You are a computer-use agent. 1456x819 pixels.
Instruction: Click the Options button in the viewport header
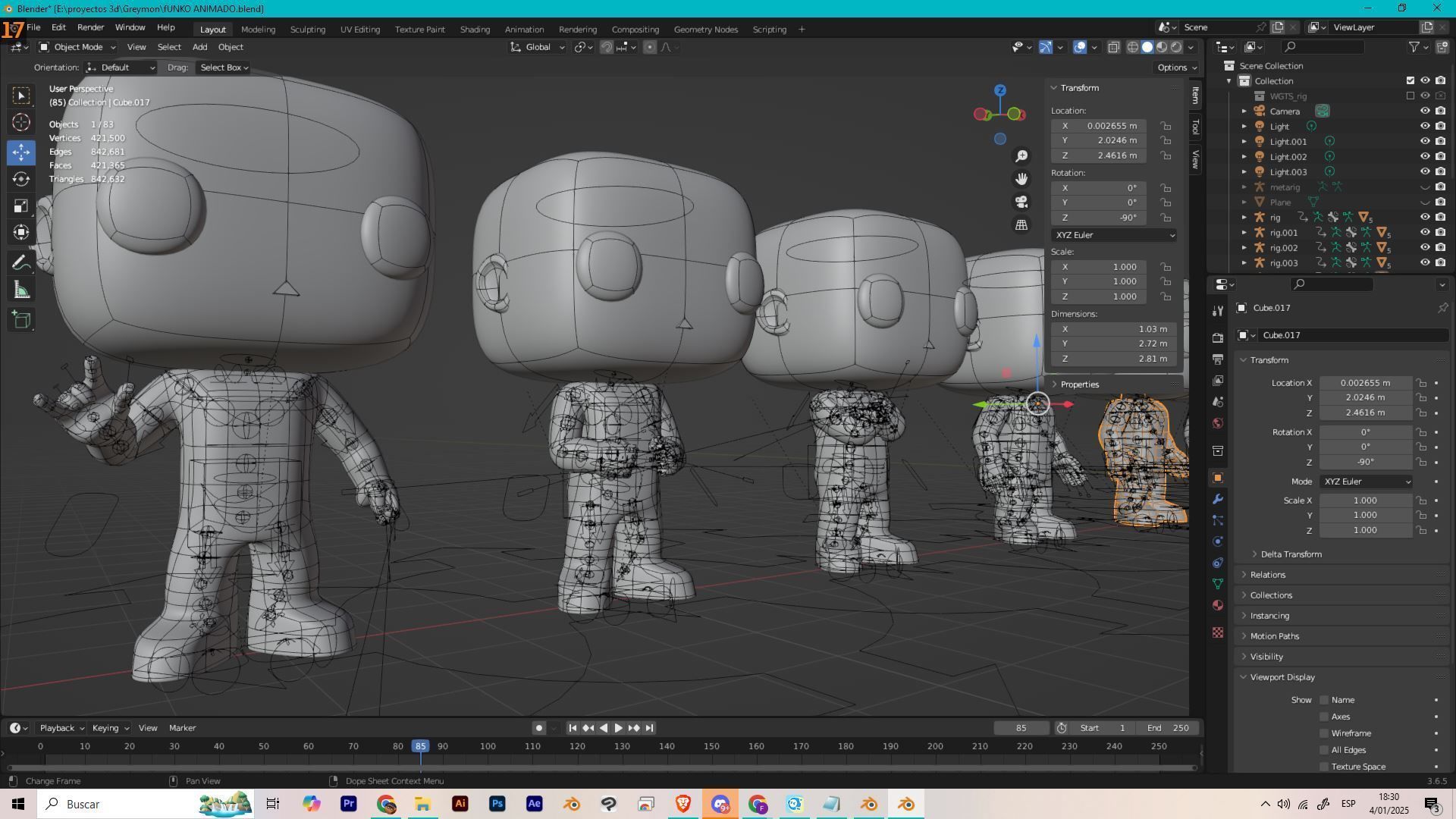[x=1176, y=67]
